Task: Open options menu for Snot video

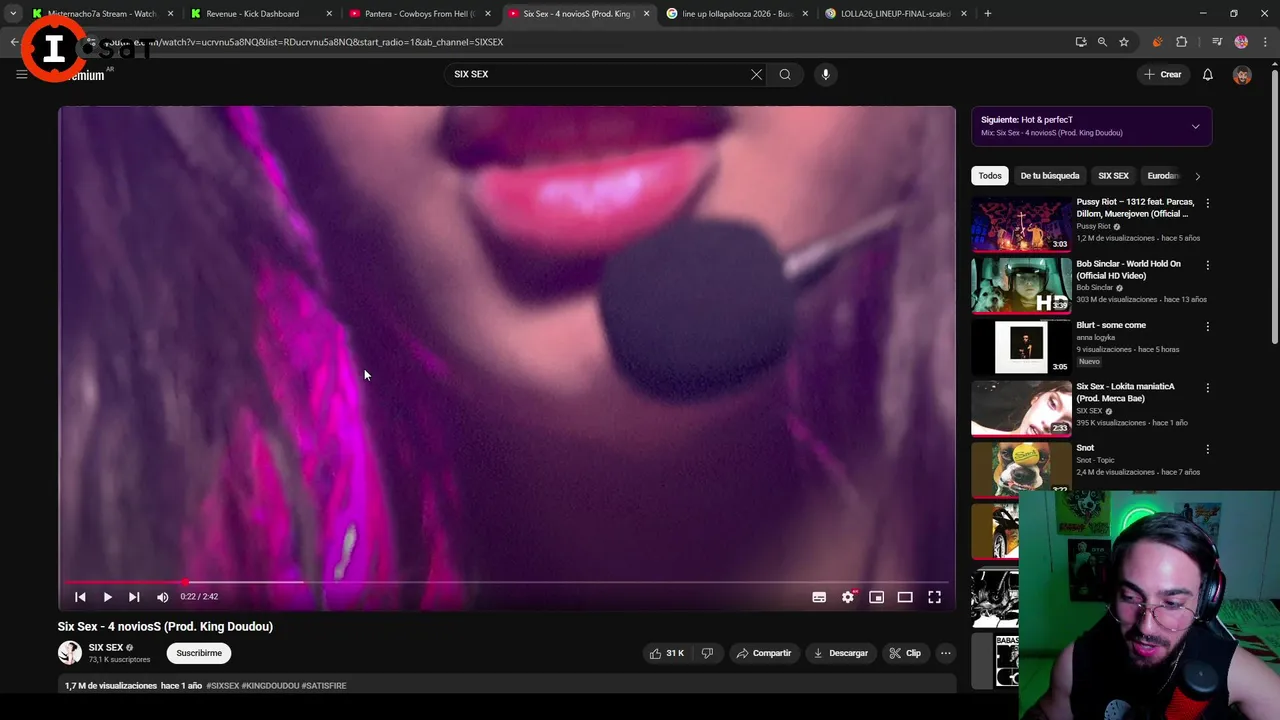Action: tap(1207, 449)
